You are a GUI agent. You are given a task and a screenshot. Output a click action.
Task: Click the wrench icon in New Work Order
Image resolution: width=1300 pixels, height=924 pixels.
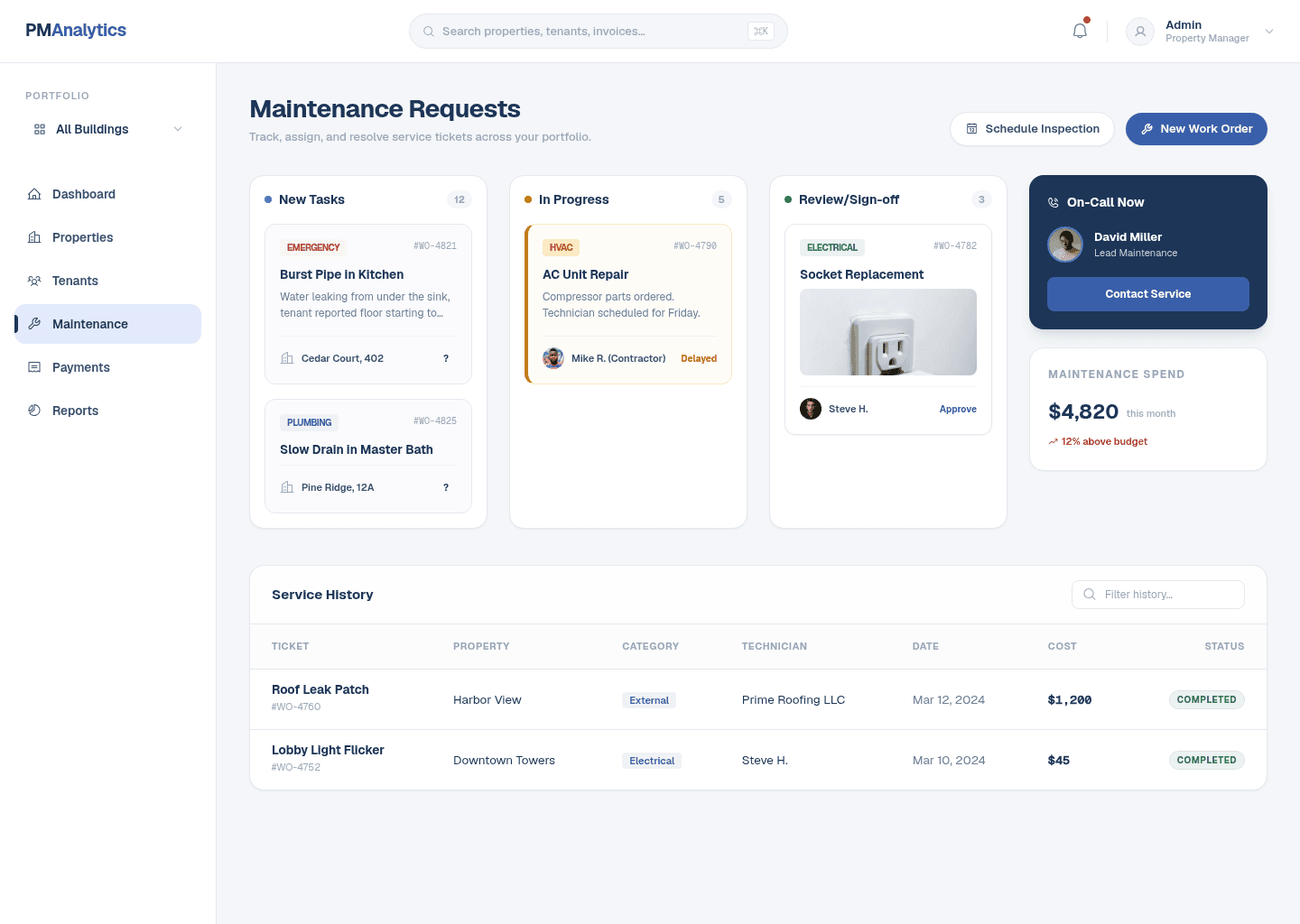tap(1147, 129)
